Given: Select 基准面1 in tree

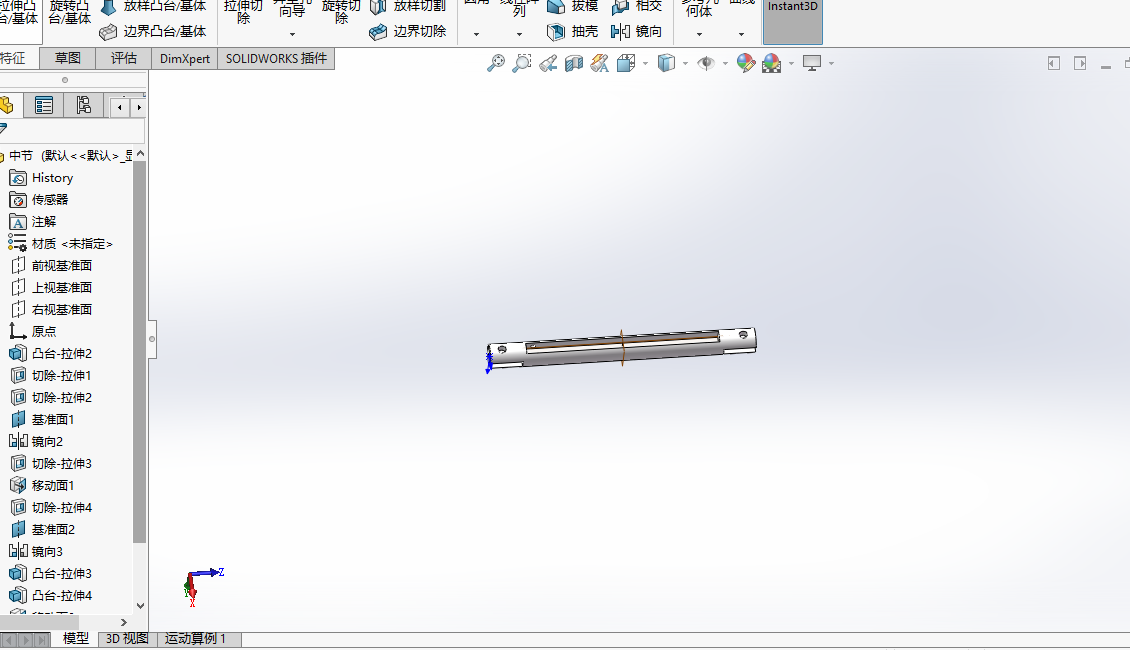Looking at the screenshot, I should pos(42,419).
